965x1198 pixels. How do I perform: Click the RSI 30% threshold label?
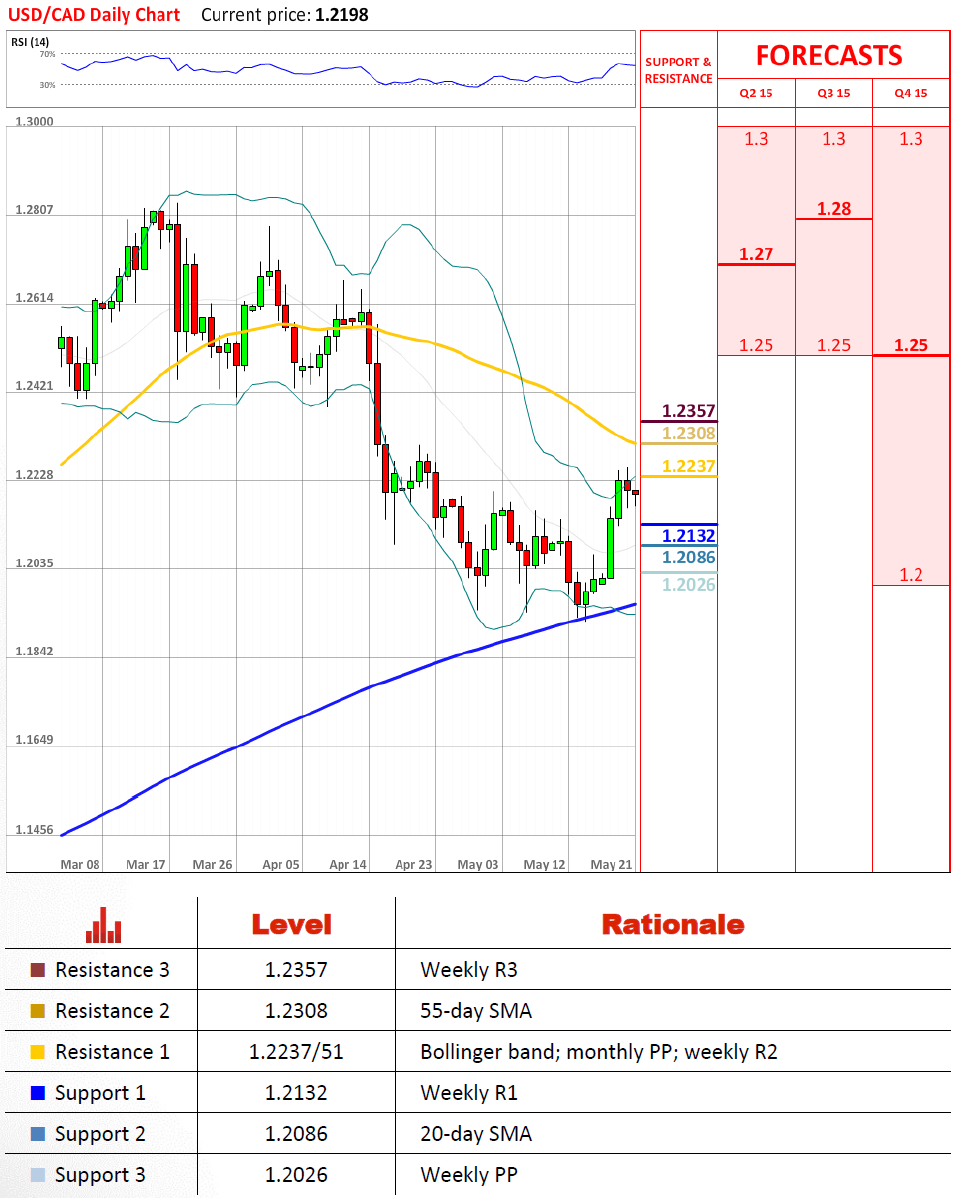pyautogui.click(x=47, y=85)
